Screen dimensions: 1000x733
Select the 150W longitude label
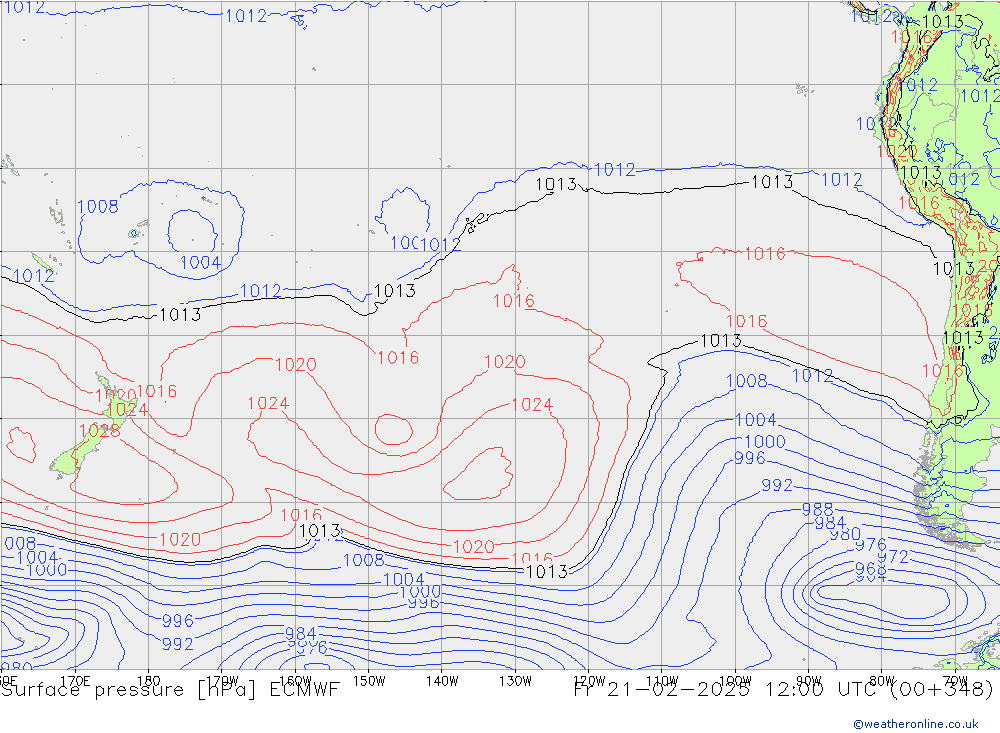[369, 681]
